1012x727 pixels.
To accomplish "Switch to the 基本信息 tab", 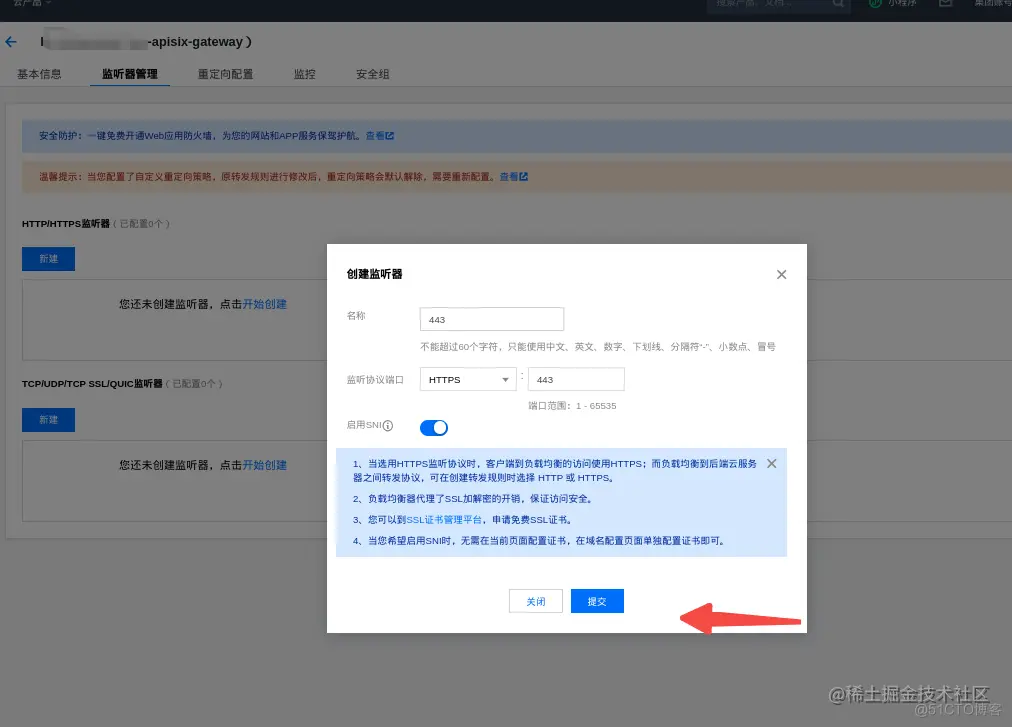I will pos(39,74).
